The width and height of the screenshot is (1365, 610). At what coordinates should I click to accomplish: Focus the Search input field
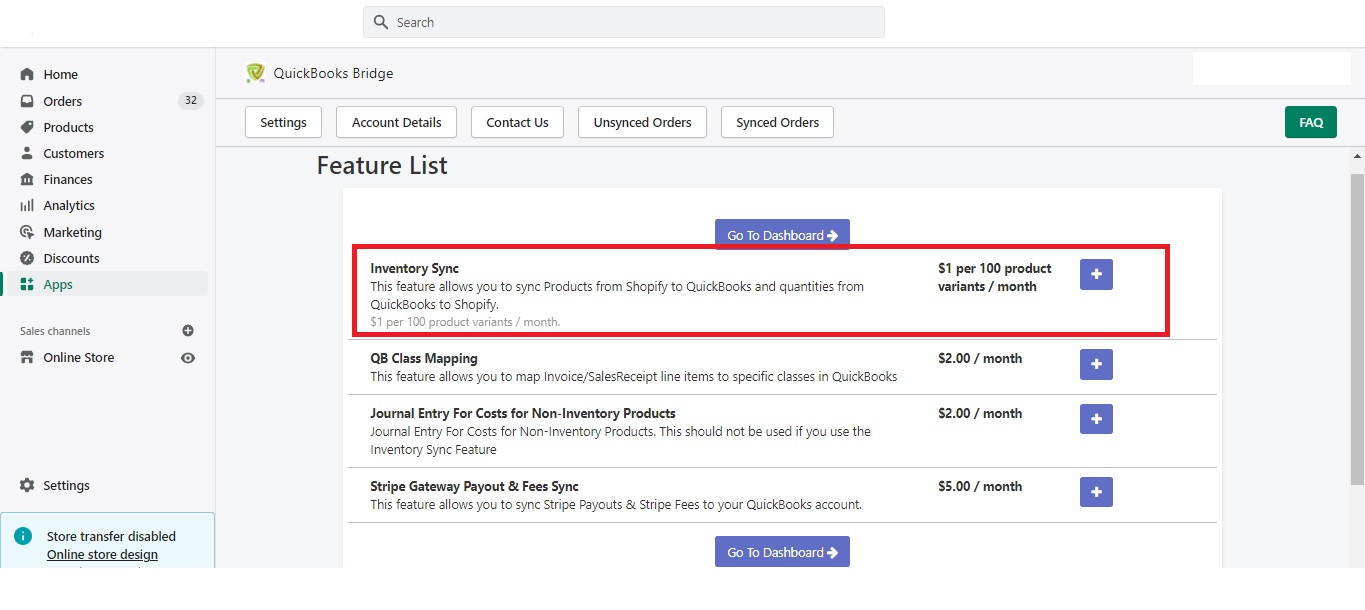624,22
